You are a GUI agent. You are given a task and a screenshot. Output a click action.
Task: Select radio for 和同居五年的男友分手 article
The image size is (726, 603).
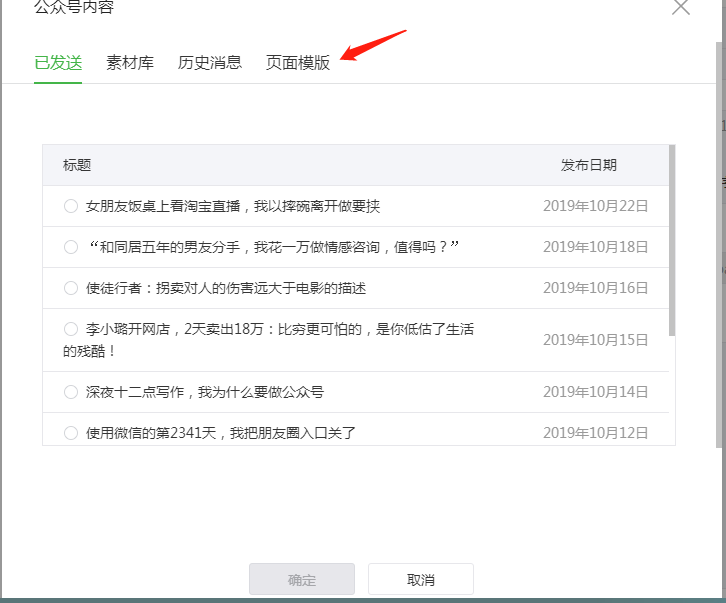[x=71, y=247]
